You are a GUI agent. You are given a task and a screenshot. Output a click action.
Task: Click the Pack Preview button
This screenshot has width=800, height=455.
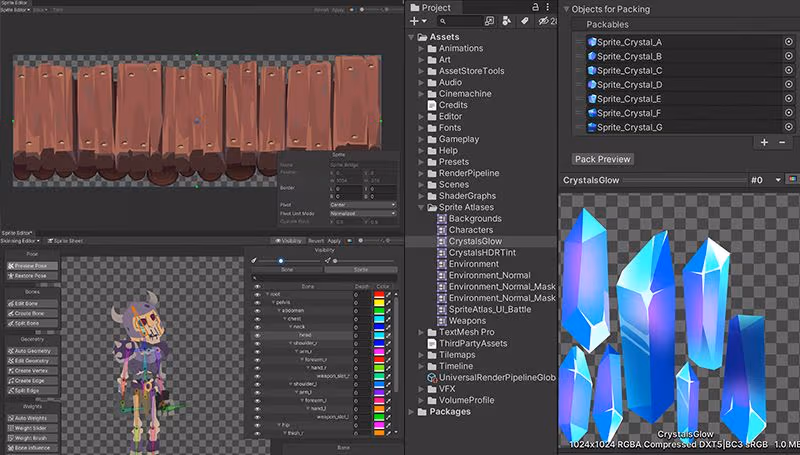pos(602,159)
